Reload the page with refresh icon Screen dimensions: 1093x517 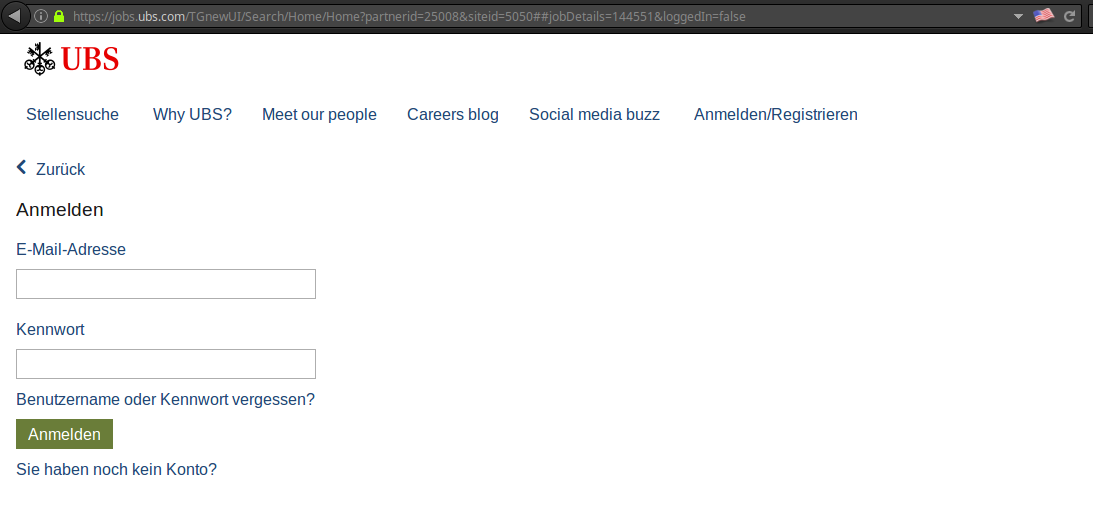1069,16
